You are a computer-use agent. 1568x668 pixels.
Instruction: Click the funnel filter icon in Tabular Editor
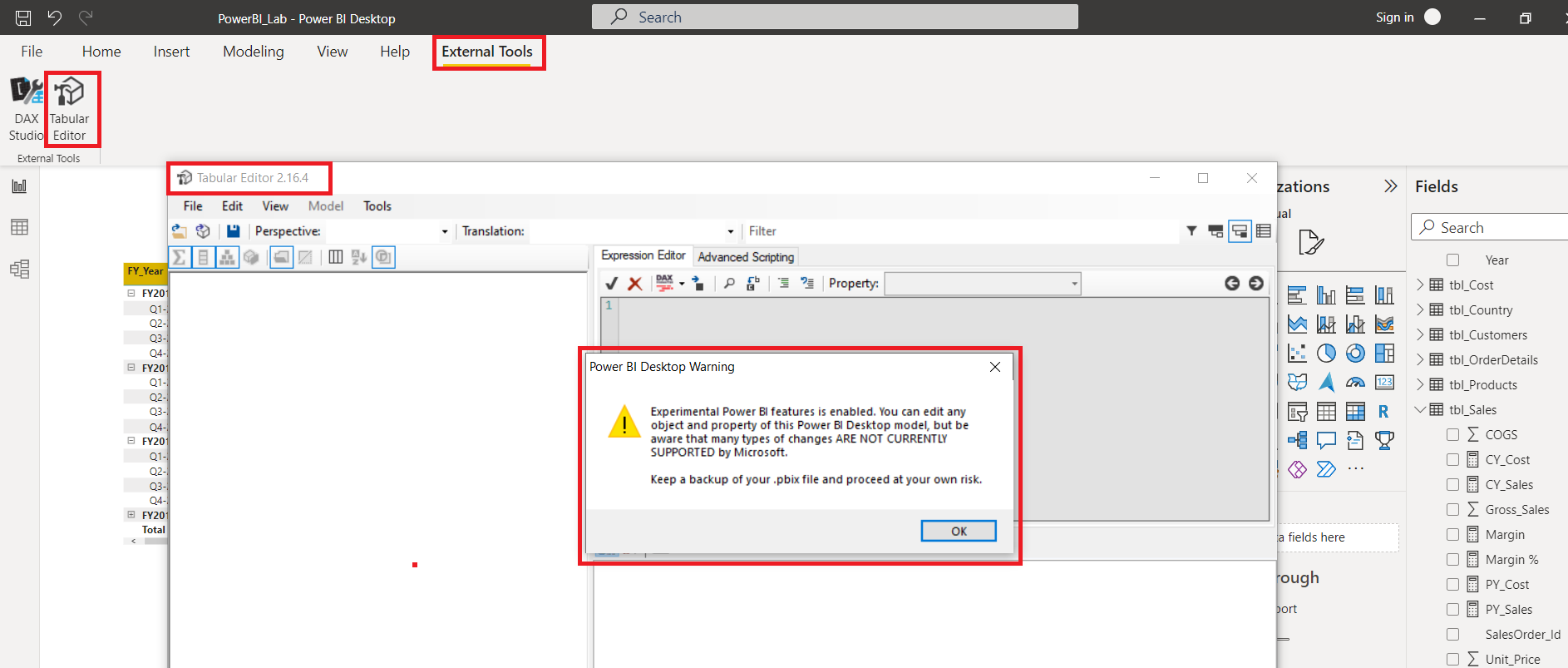point(1191,231)
